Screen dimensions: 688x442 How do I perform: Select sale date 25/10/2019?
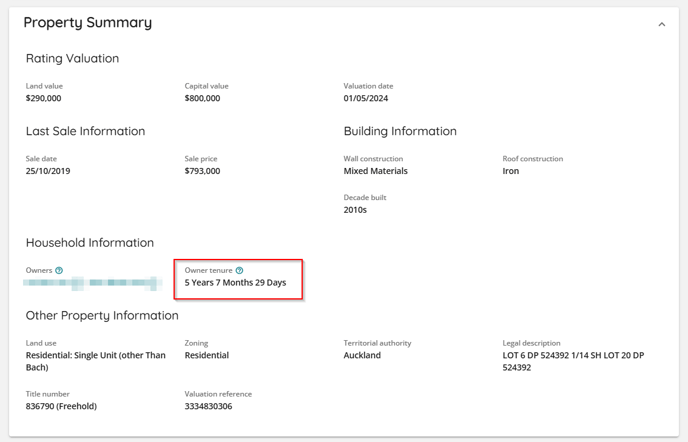(x=48, y=171)
